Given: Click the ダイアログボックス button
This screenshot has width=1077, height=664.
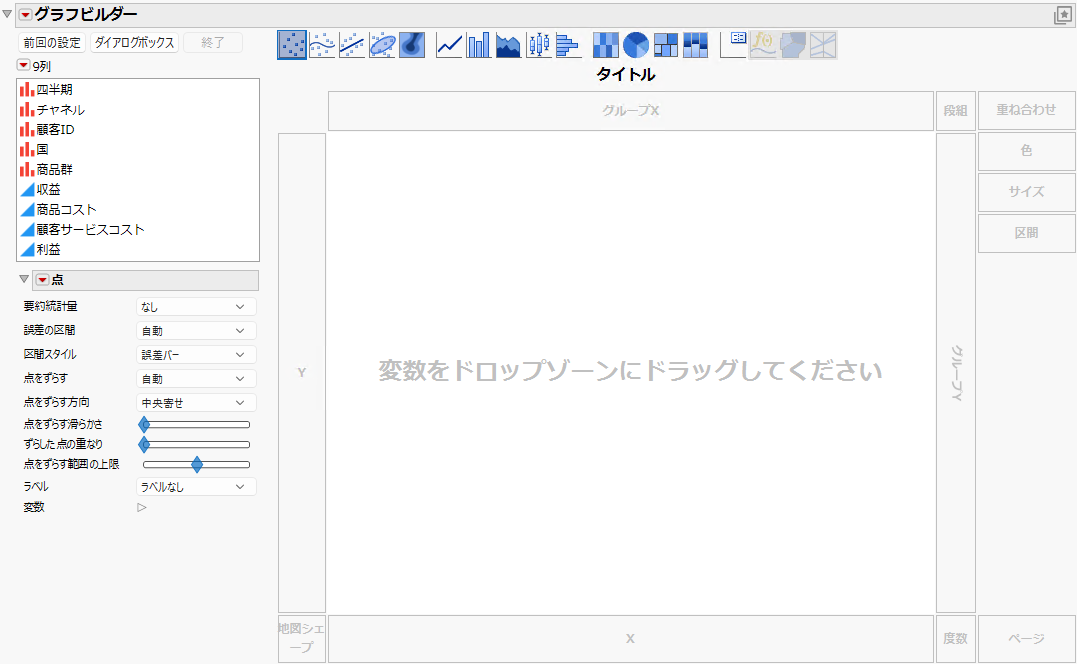Looking at the screenshot, I should point(135,43).
